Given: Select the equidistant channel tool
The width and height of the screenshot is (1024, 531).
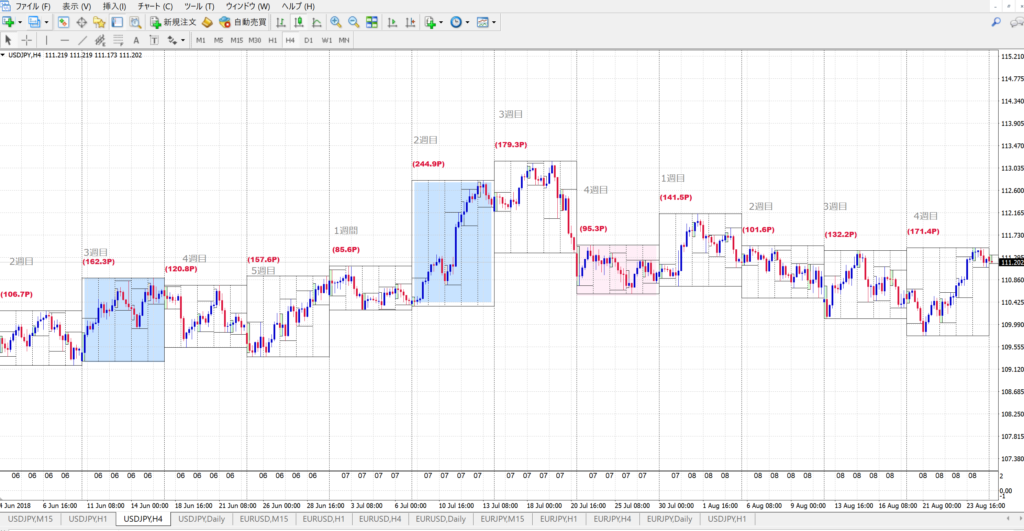Looking at the screenshot, I should tap(100, 40).
